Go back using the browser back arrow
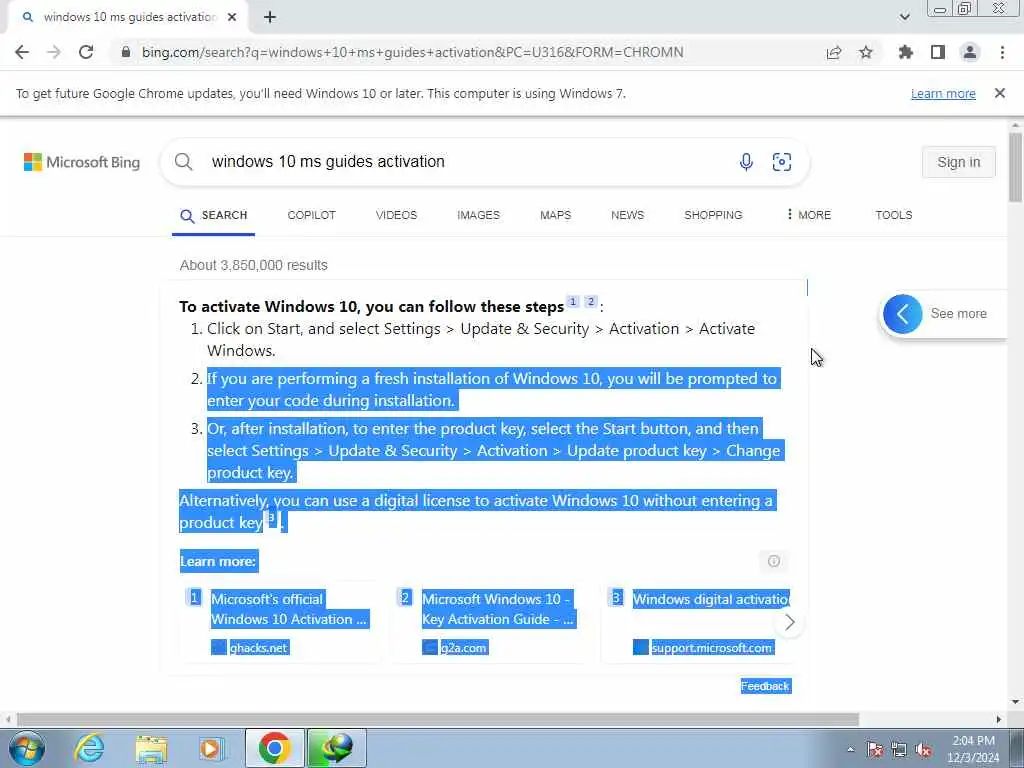Viewport: 1024px width, 768px height. click(x=22, y=52)
